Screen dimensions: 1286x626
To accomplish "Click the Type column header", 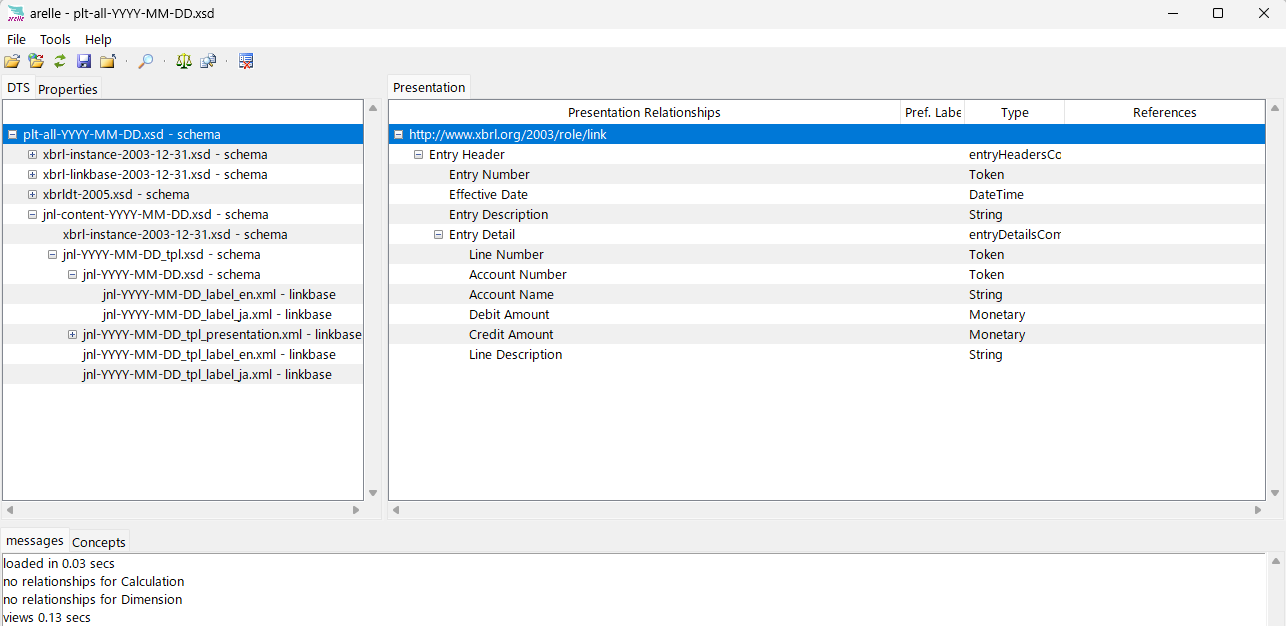I will pyautogui.click(x=1014, y=112).
